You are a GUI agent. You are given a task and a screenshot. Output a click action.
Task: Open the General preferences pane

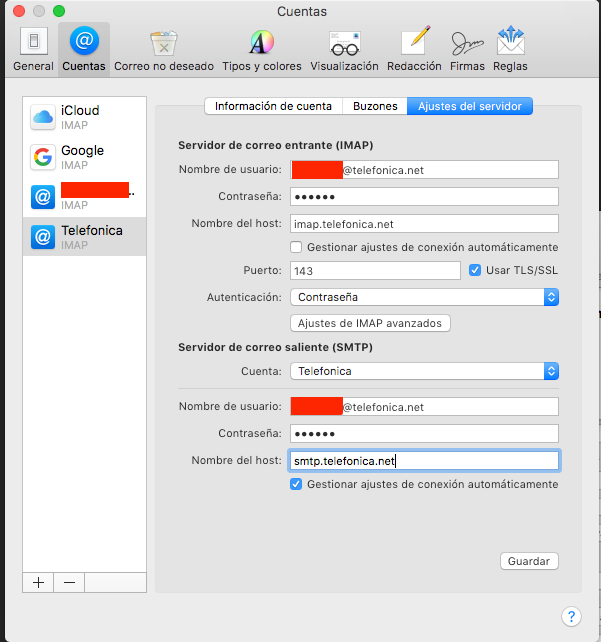click(x=33, y=49)
